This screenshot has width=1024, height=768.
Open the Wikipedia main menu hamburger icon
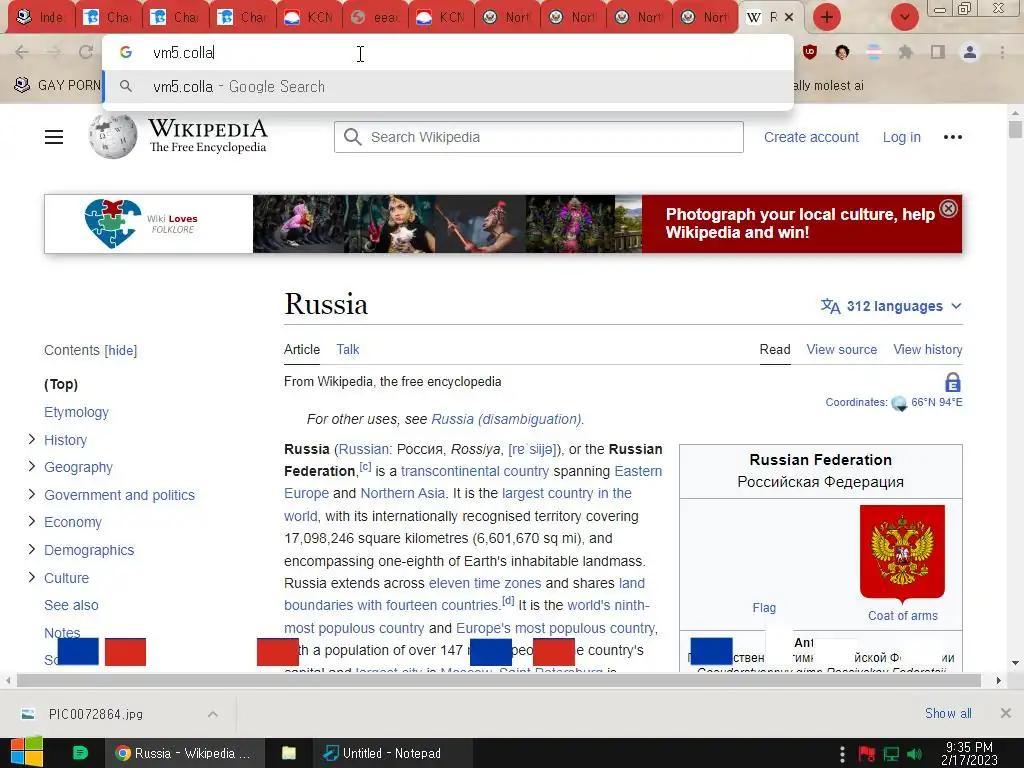click(x=54, y=137)
